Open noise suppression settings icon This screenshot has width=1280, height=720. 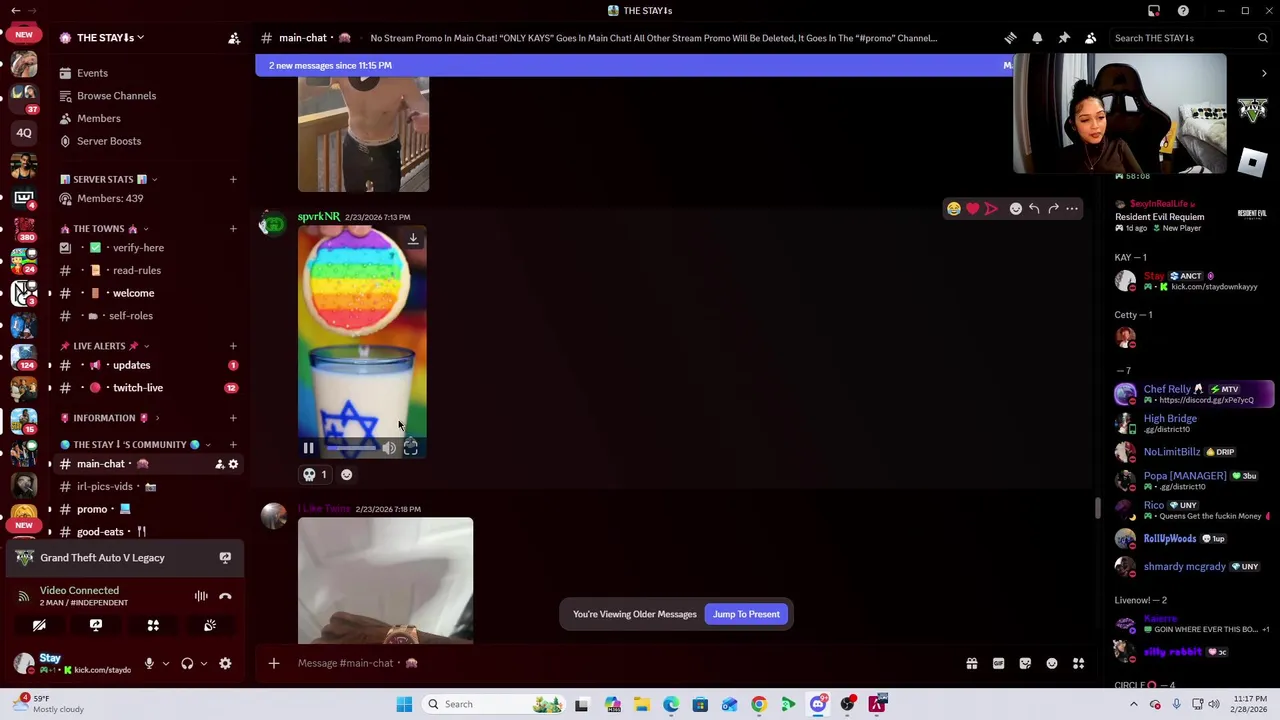(201, 596)
